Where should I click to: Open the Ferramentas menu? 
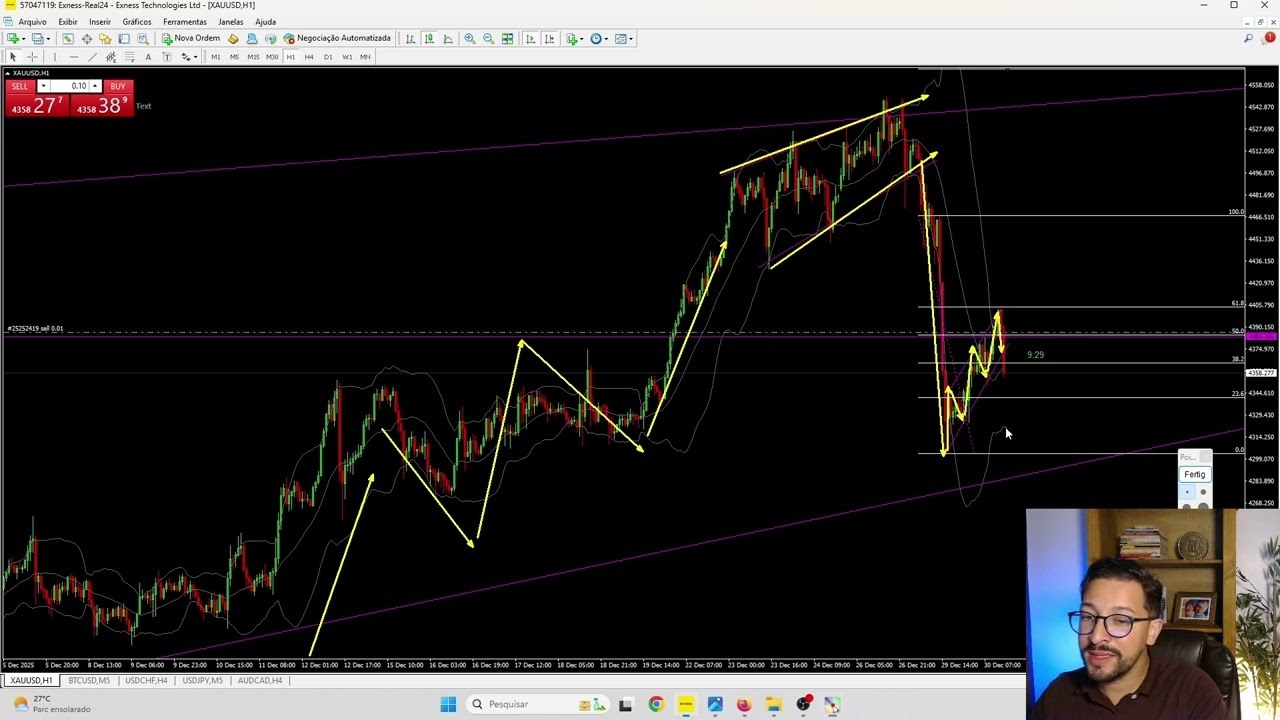[185, 21]
